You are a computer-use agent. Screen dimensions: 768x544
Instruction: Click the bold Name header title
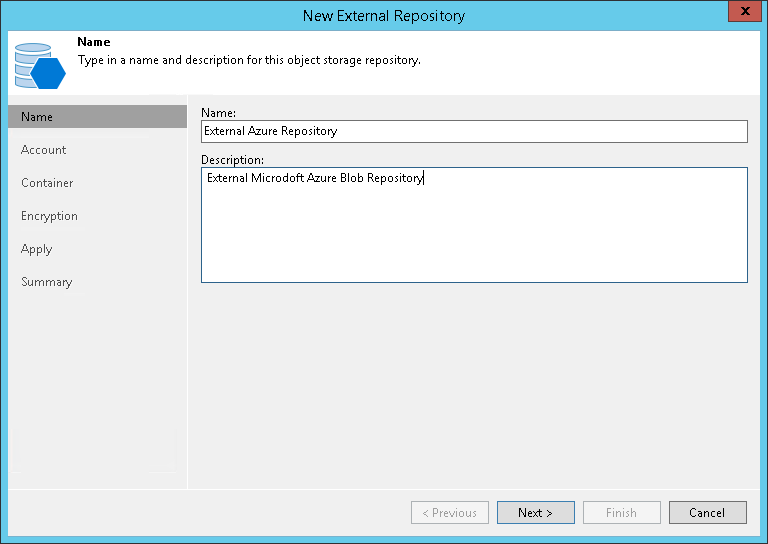(x=94, y=43)
